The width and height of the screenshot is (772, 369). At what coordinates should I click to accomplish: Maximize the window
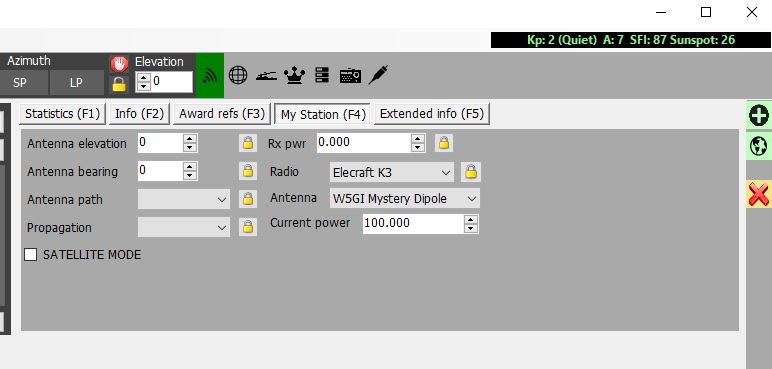click(x=706, y=12)
